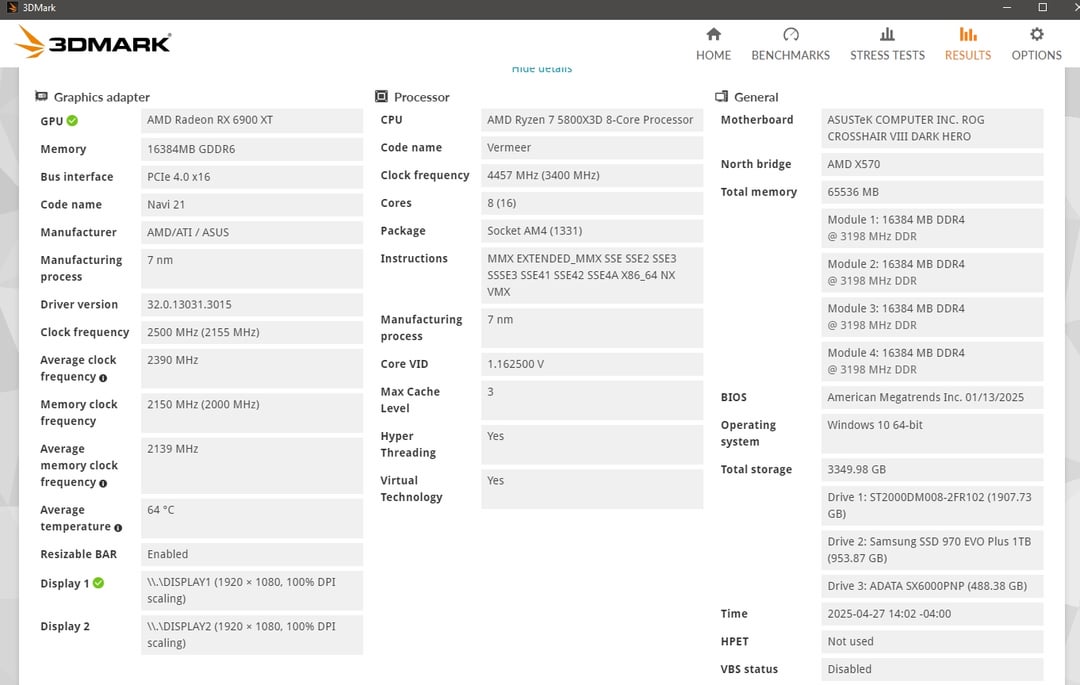Click the Instructions value MMX EXTENDED_MMX
Viewport: 1080px width, 685px height.
coord(592,275)
